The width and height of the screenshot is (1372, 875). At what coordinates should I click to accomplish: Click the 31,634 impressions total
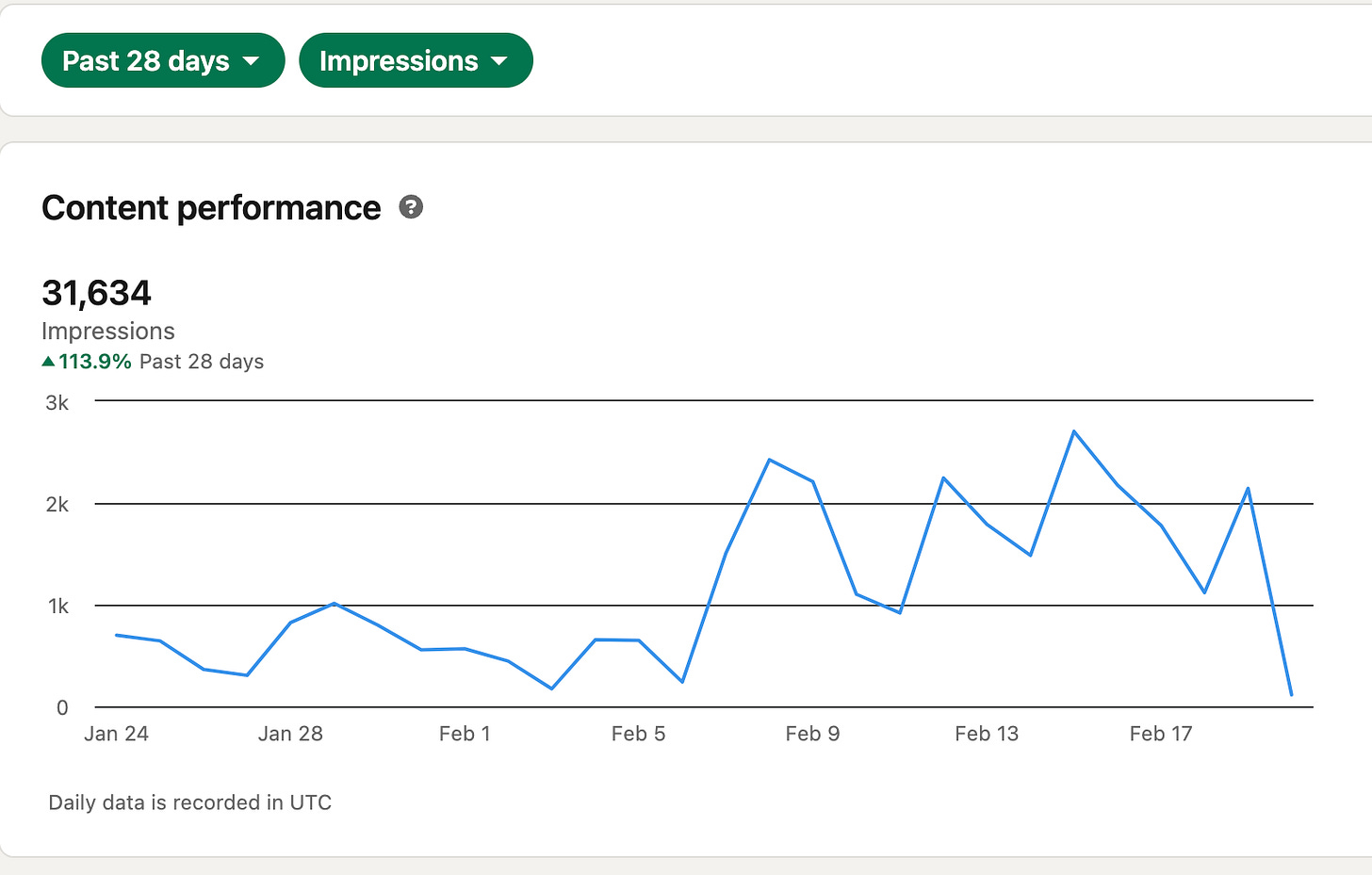point(96,293)
